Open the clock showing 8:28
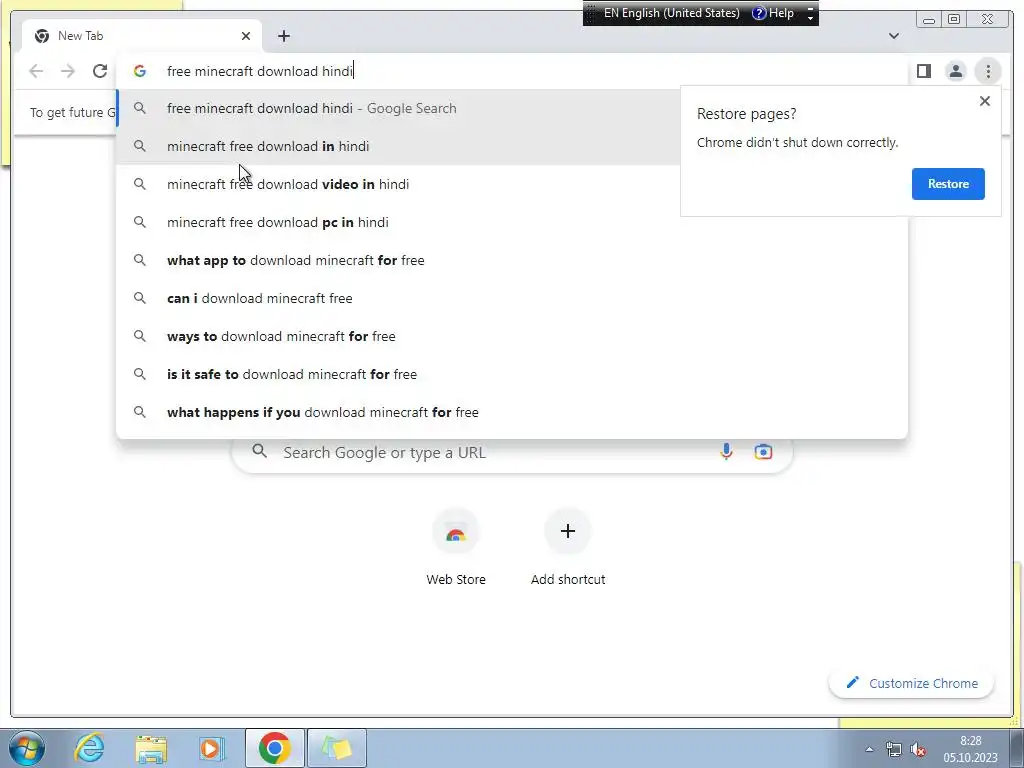Viewport: 1024px width, 768px height. pyautogui.click(x=970, y=749)
